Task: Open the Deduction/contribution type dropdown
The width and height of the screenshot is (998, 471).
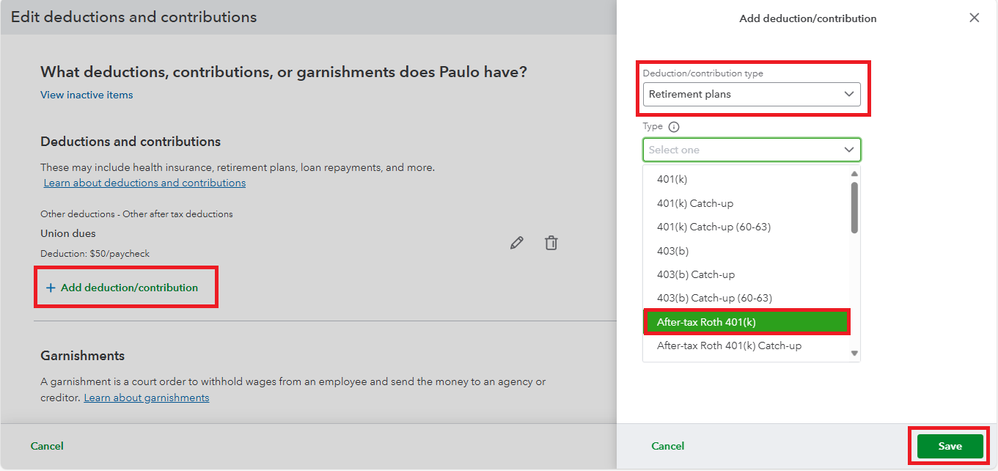Action: click(x=751, y=94)
